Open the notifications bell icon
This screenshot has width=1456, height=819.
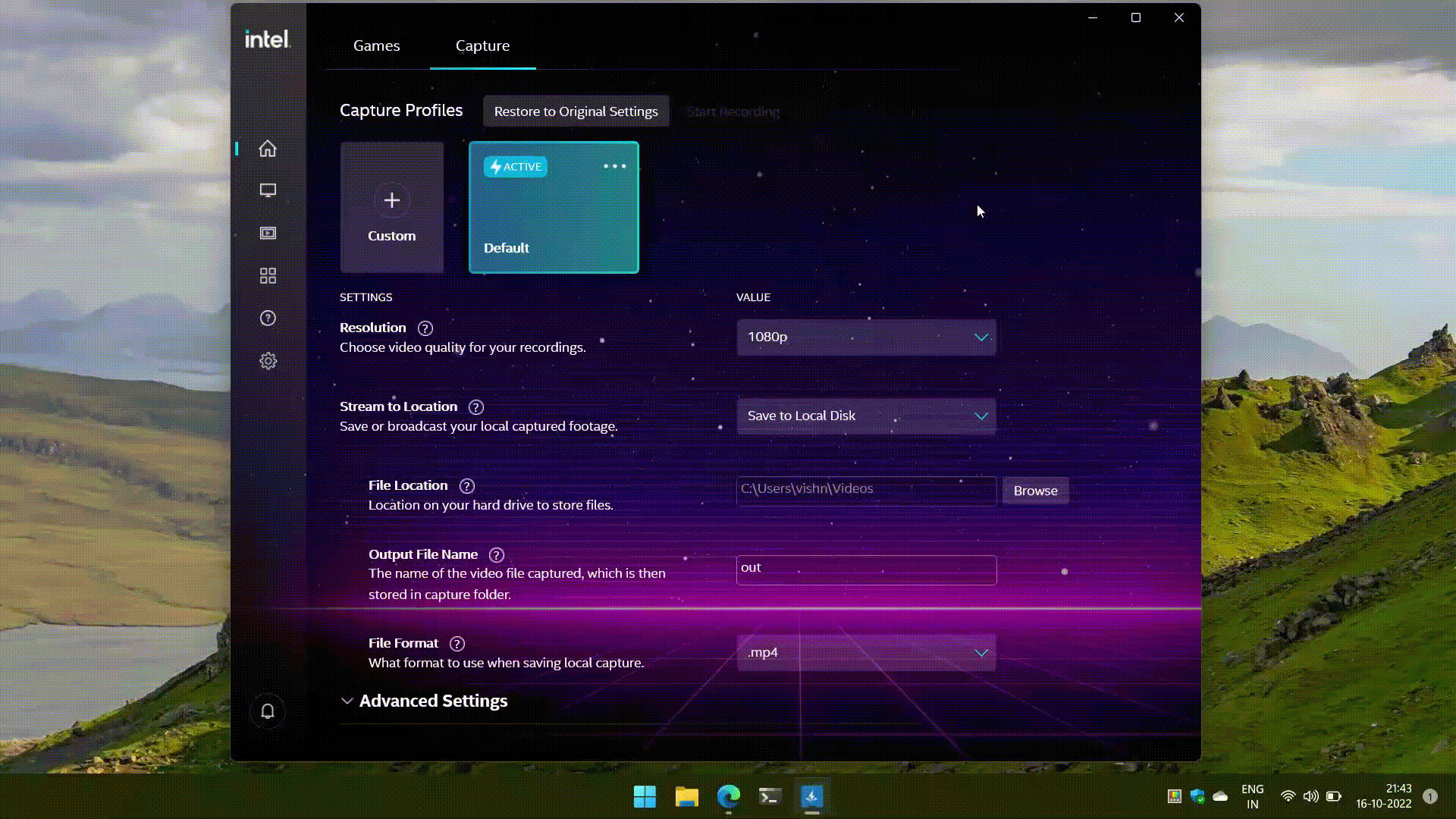pyautogui.click(x=268, y=711)
